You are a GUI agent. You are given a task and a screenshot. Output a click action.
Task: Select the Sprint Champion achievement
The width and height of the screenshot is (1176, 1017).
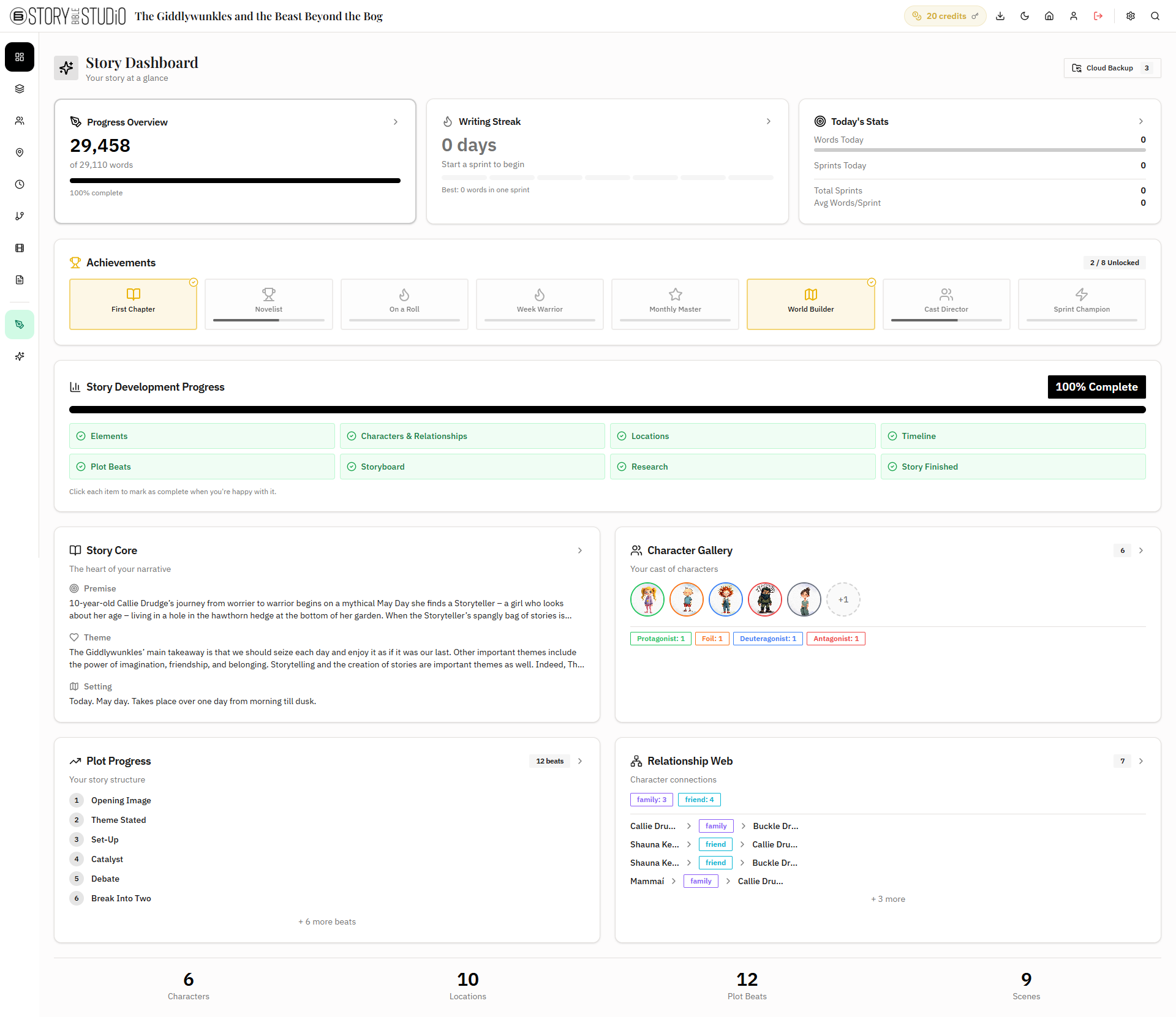(1082, 304)
